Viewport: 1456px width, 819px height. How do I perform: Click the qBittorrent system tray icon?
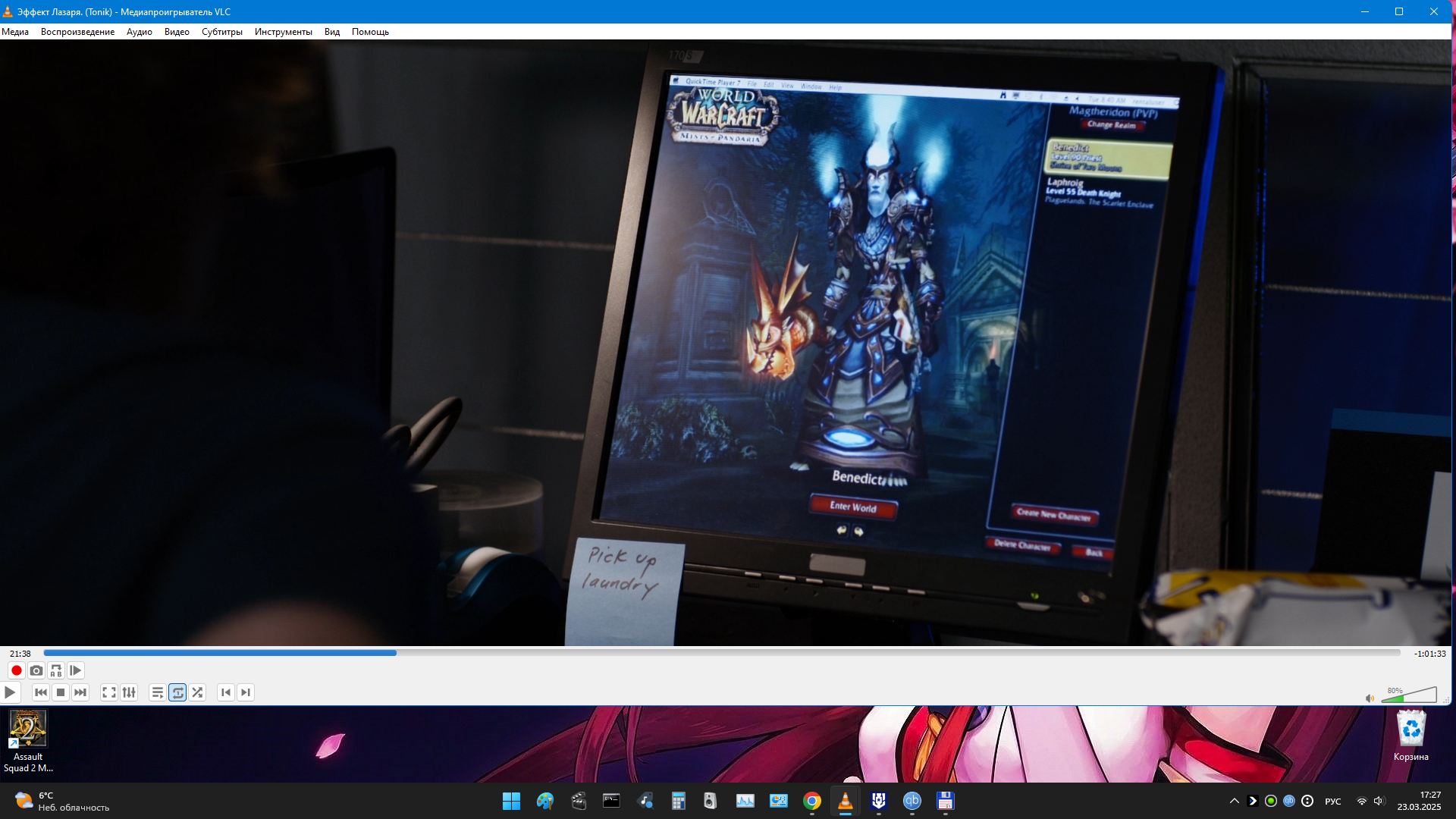coord(1289,801)
